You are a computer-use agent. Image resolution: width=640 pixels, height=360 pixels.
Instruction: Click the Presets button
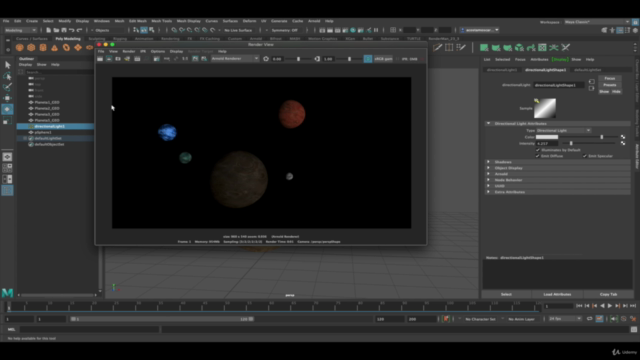click(x=610, y=85)
